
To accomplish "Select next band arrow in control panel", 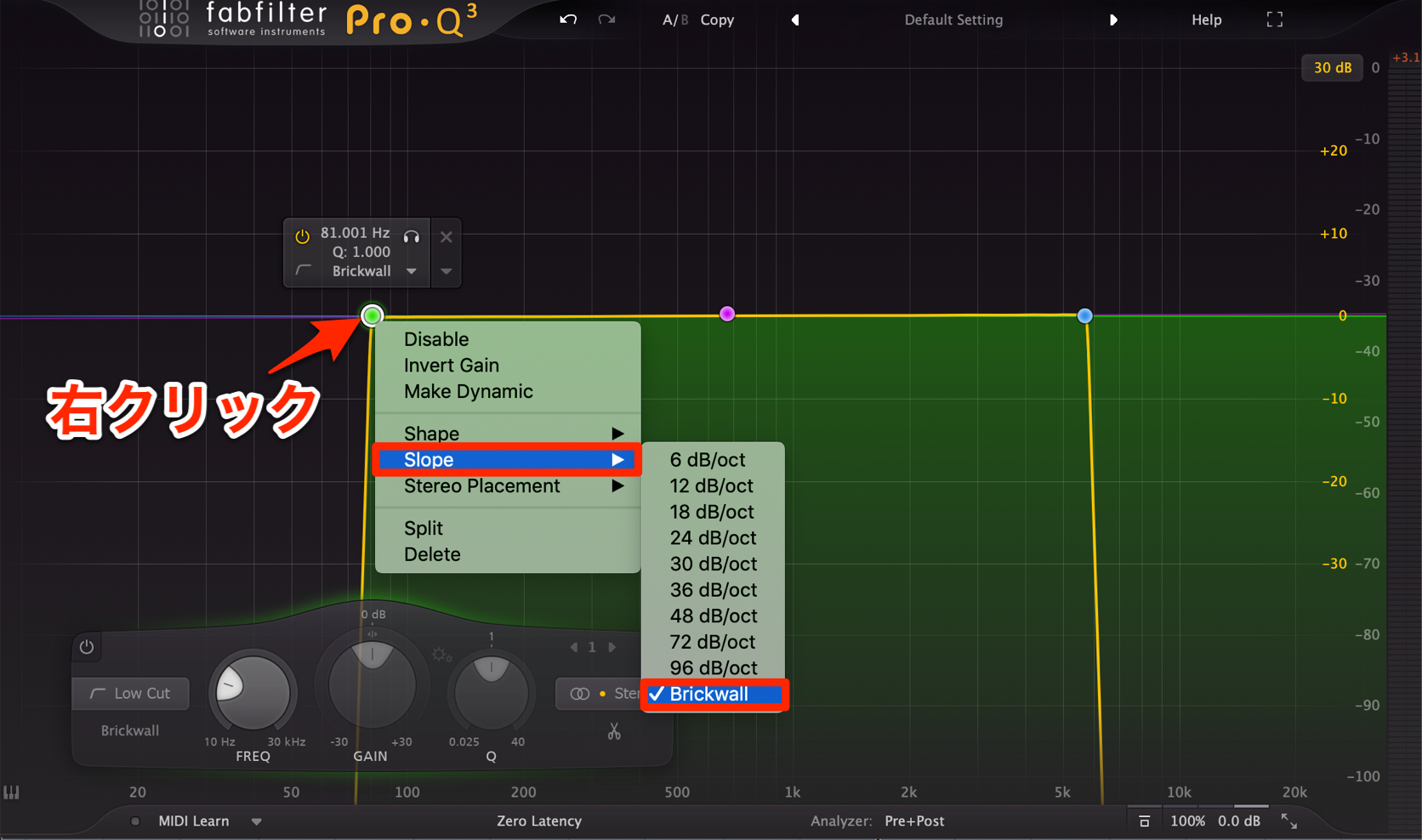I will 611,647.
